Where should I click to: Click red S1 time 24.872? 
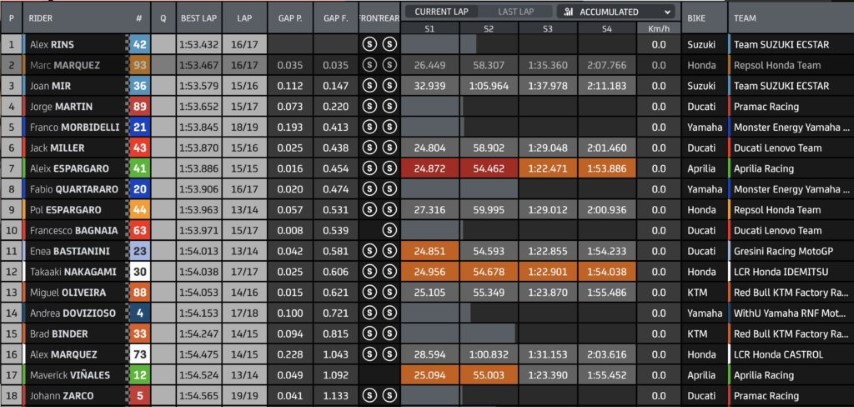click(430, 169)
